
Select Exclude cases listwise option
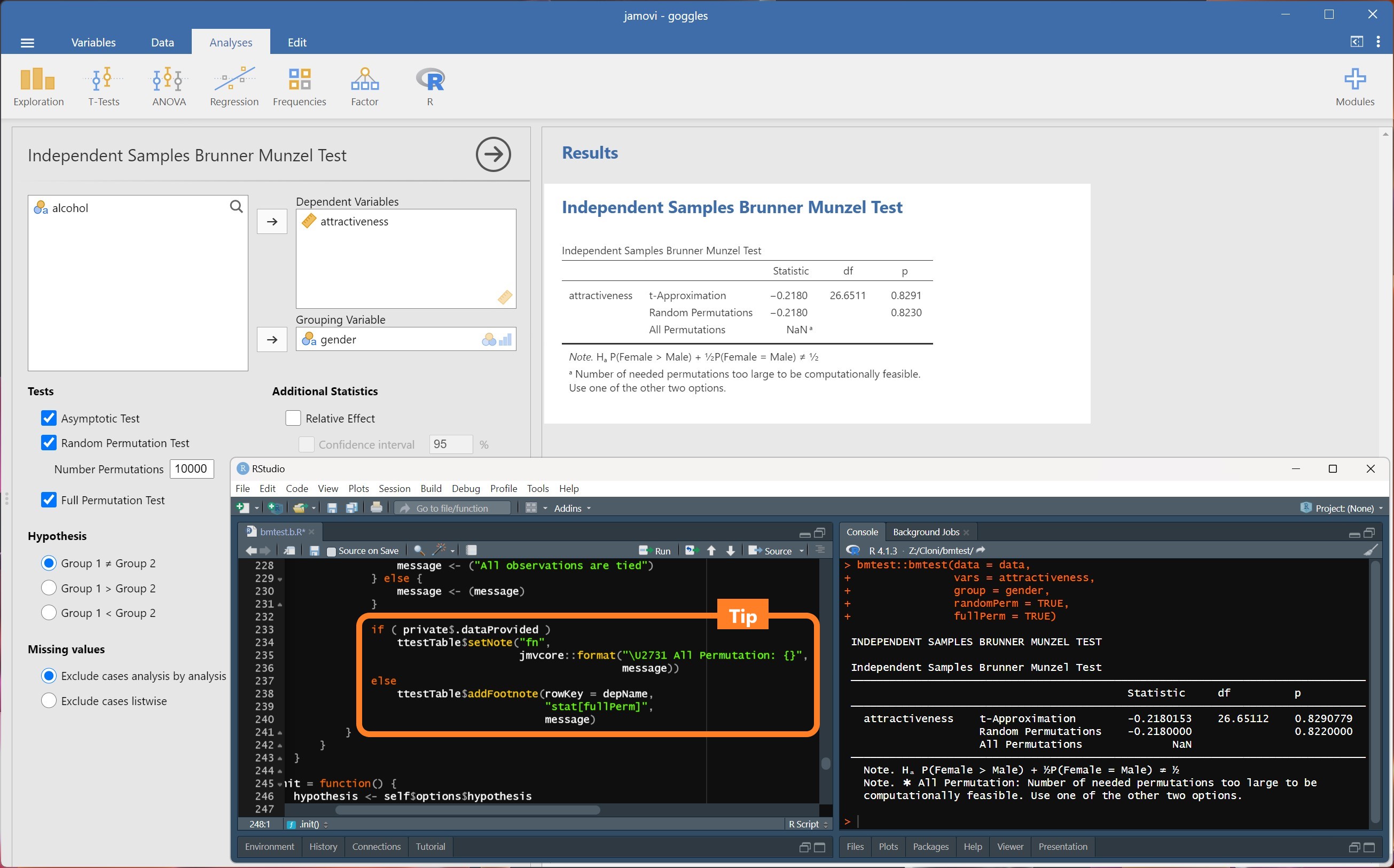49,700
